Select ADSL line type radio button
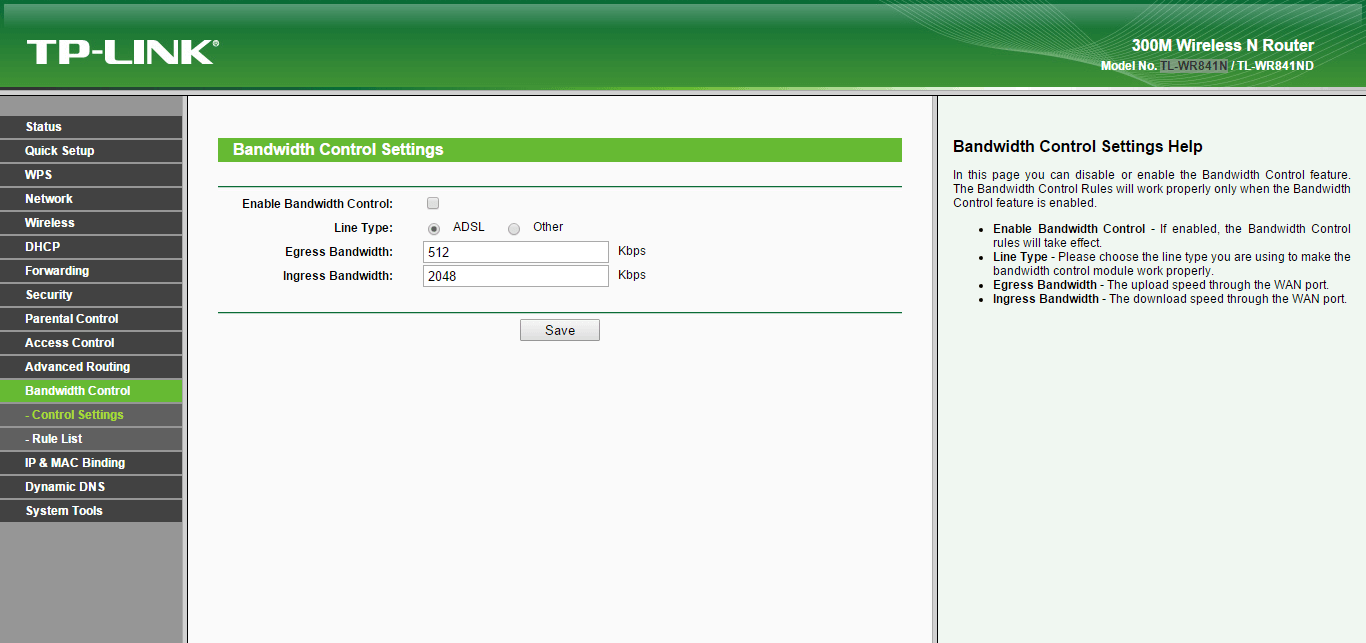Screen dimensions: 1366x643 434,228
